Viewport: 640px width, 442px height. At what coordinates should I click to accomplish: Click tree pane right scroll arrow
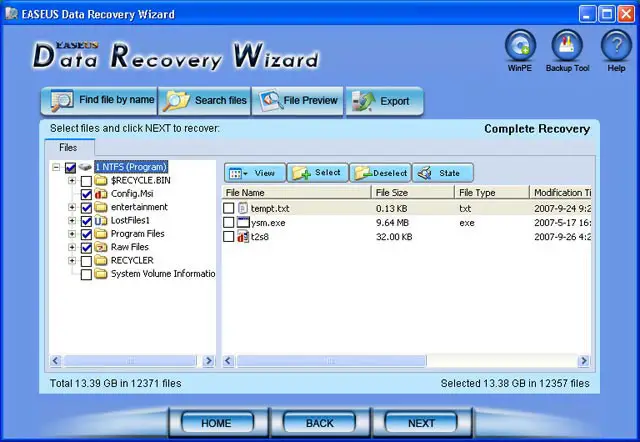[209, 361]
